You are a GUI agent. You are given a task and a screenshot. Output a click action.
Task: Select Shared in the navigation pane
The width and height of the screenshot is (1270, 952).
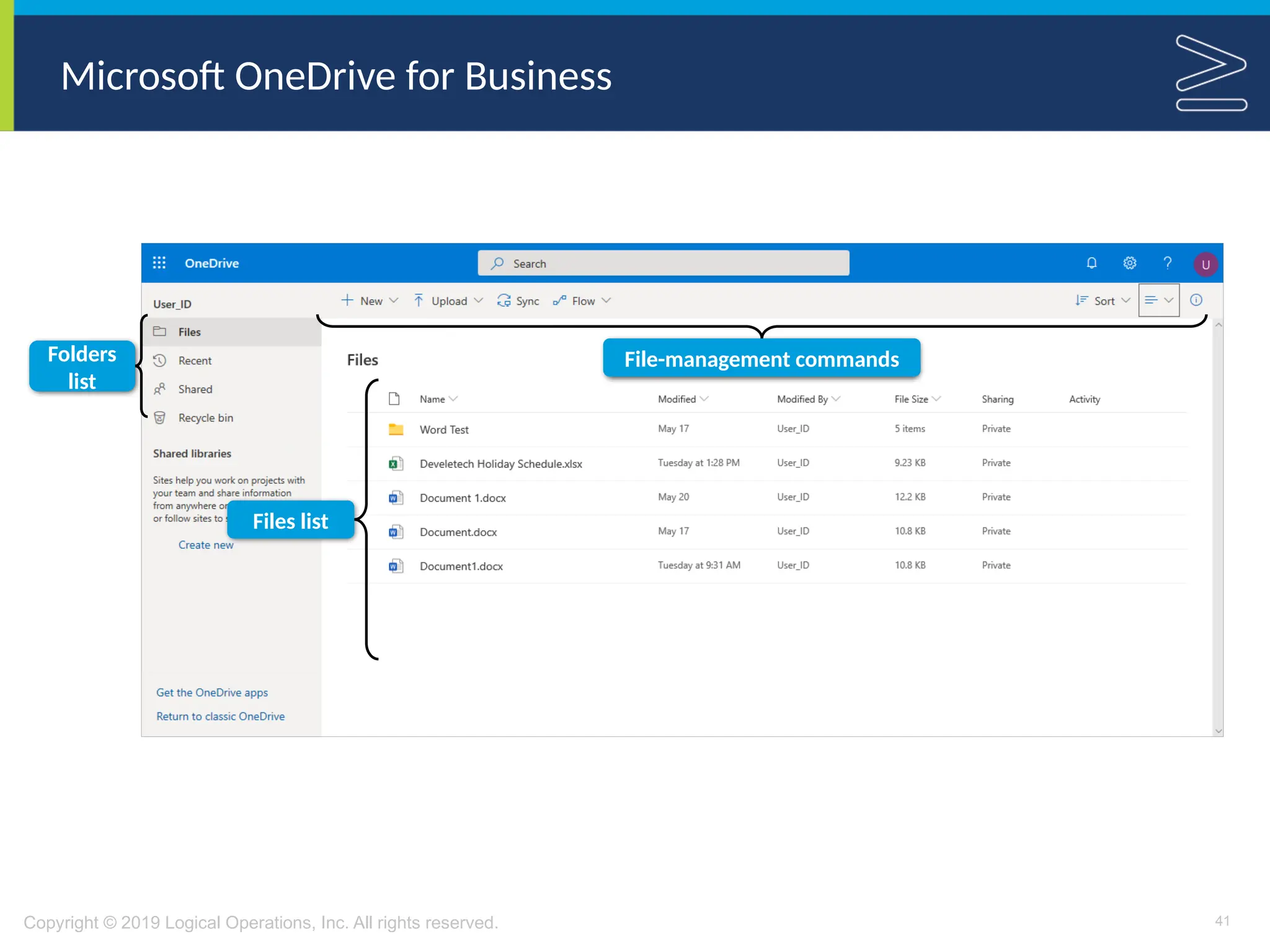click(231, 389)
